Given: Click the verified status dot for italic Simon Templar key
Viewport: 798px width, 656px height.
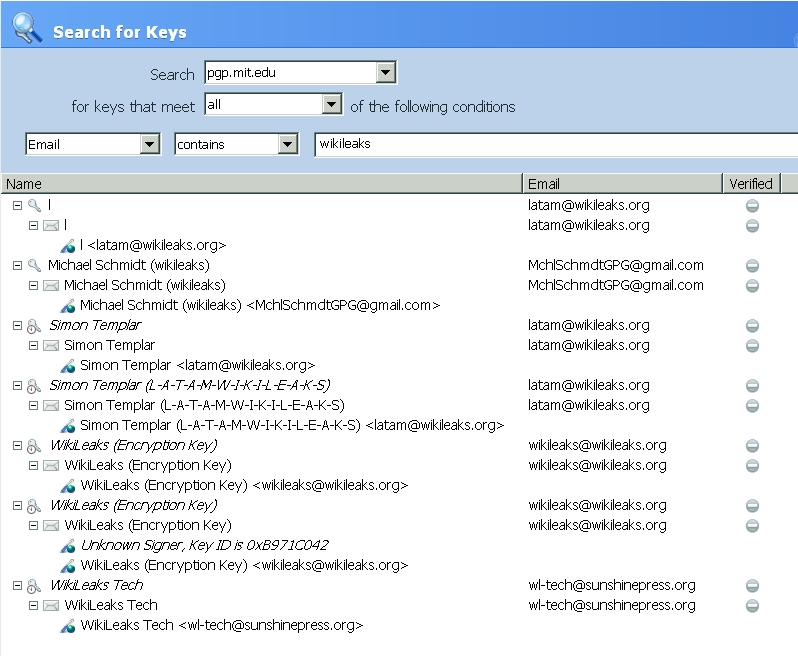Looking at the screenshot, I should [752, 326].
